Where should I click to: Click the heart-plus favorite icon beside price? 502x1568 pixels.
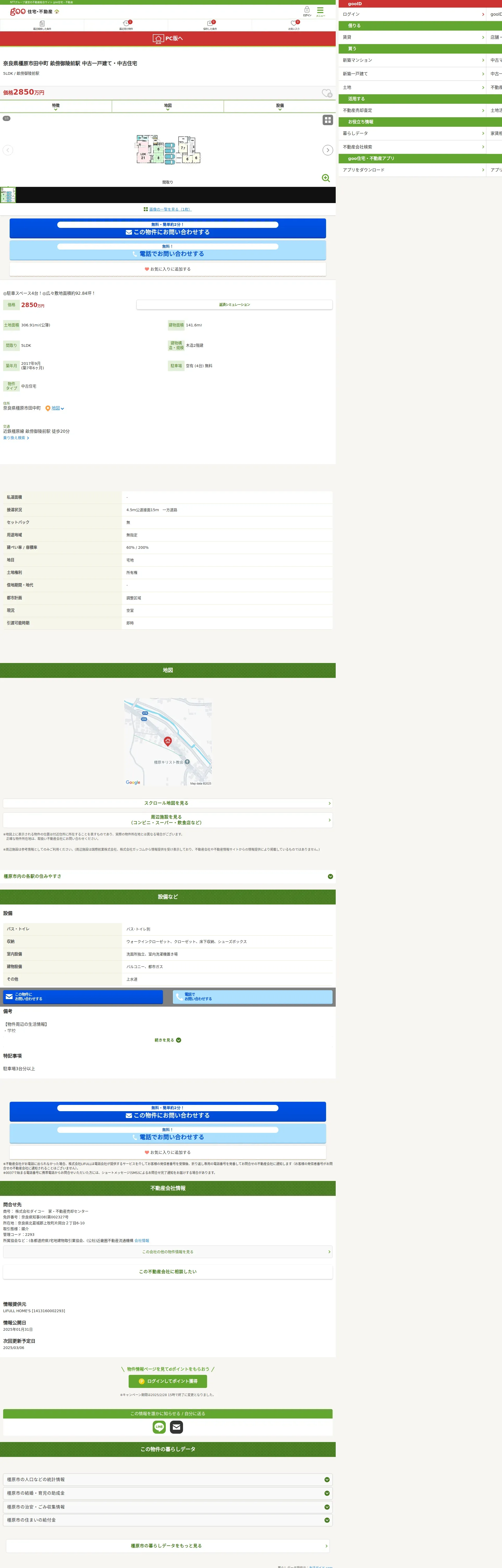pos(327,93)
